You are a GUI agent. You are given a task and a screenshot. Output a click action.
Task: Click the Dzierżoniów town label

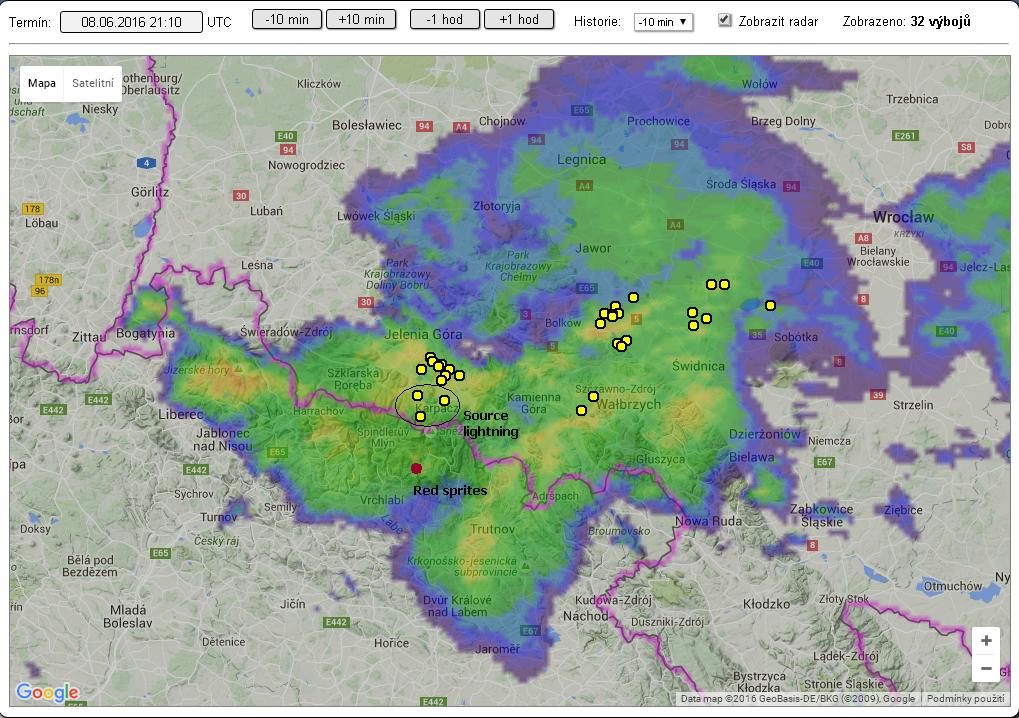coord(764,434)
